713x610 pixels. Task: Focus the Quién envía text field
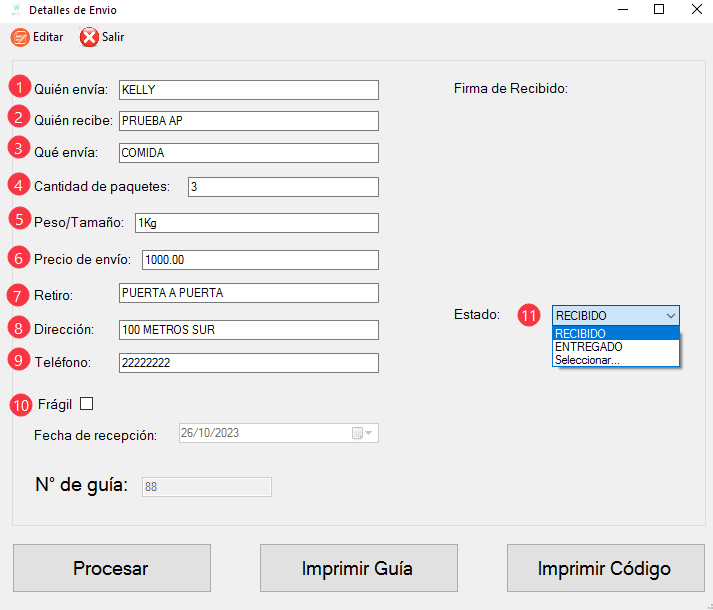coord(249,90)
